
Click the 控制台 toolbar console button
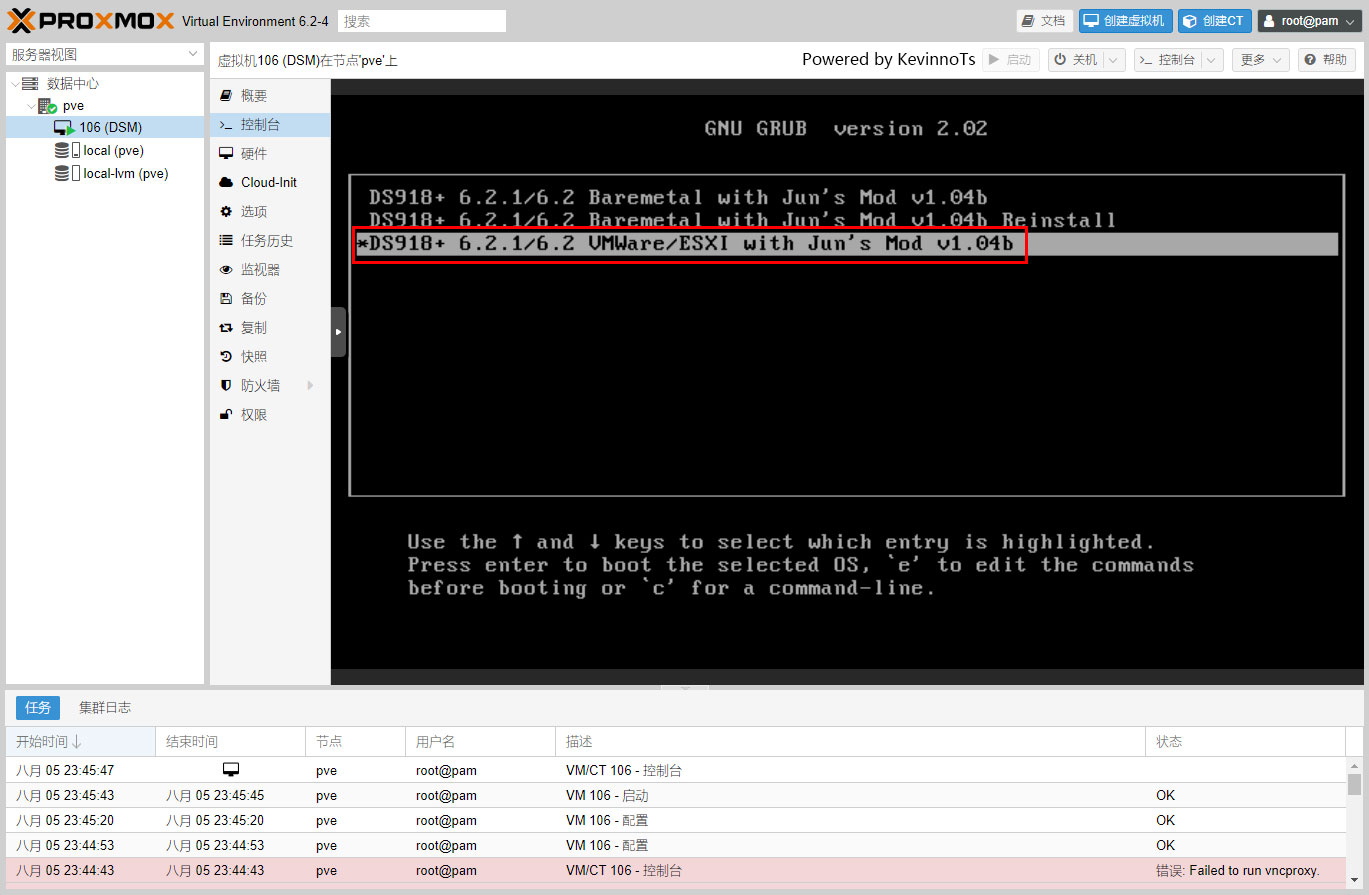1167,60
